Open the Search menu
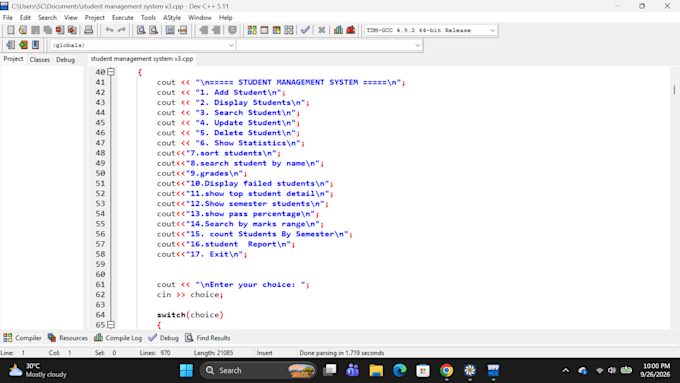The height and width of the screenshot is (383, 680). (x=47, y=17)
